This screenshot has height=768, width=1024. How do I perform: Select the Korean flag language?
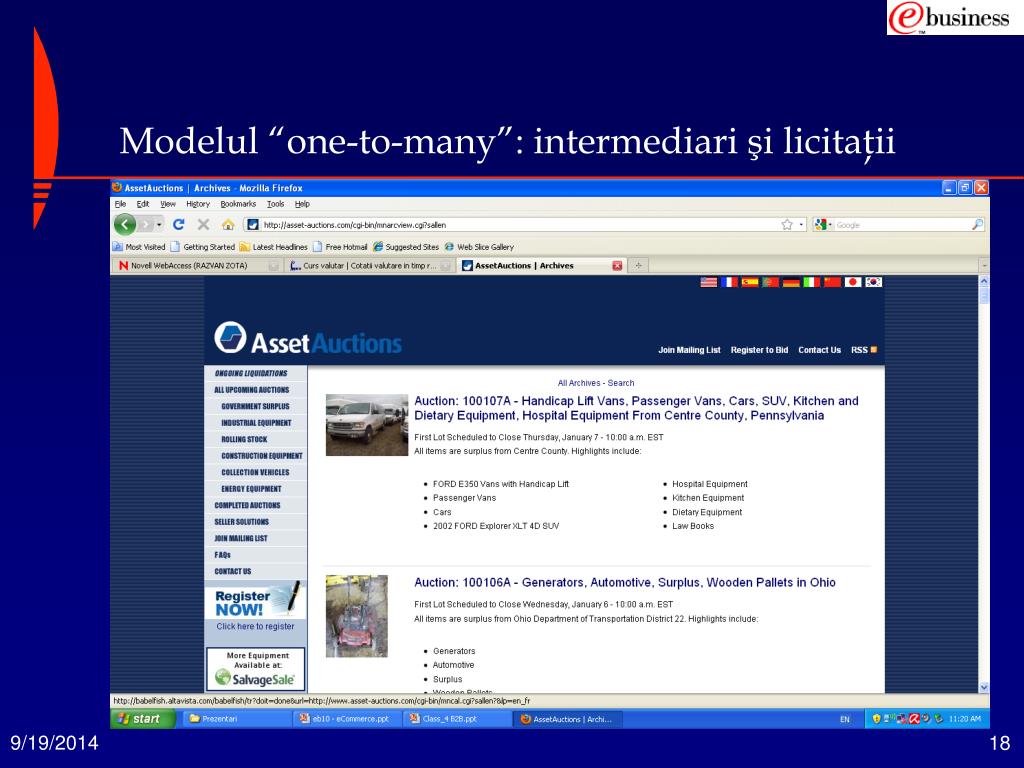pyautogui.click(x=874, y=282)
